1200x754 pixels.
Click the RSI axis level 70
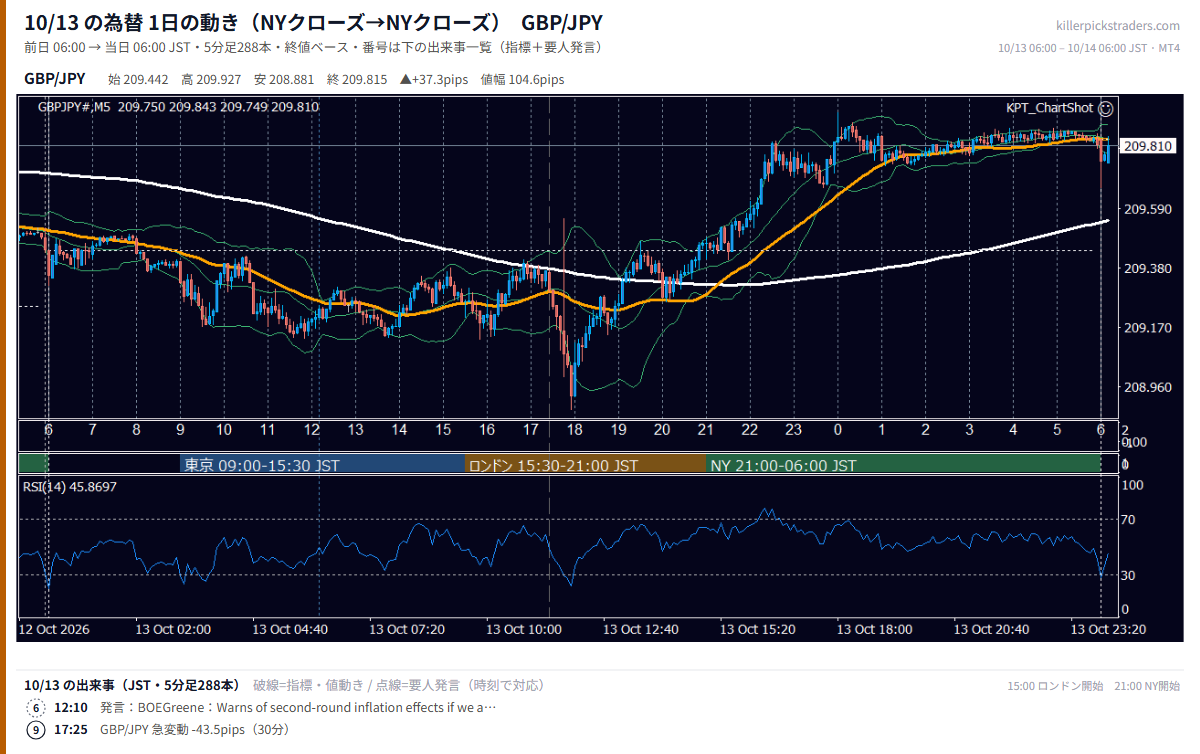[1130, 519]
